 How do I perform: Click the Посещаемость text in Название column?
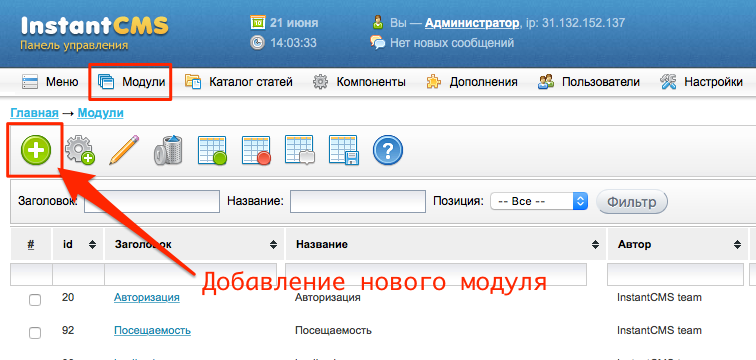click(333, 331)
